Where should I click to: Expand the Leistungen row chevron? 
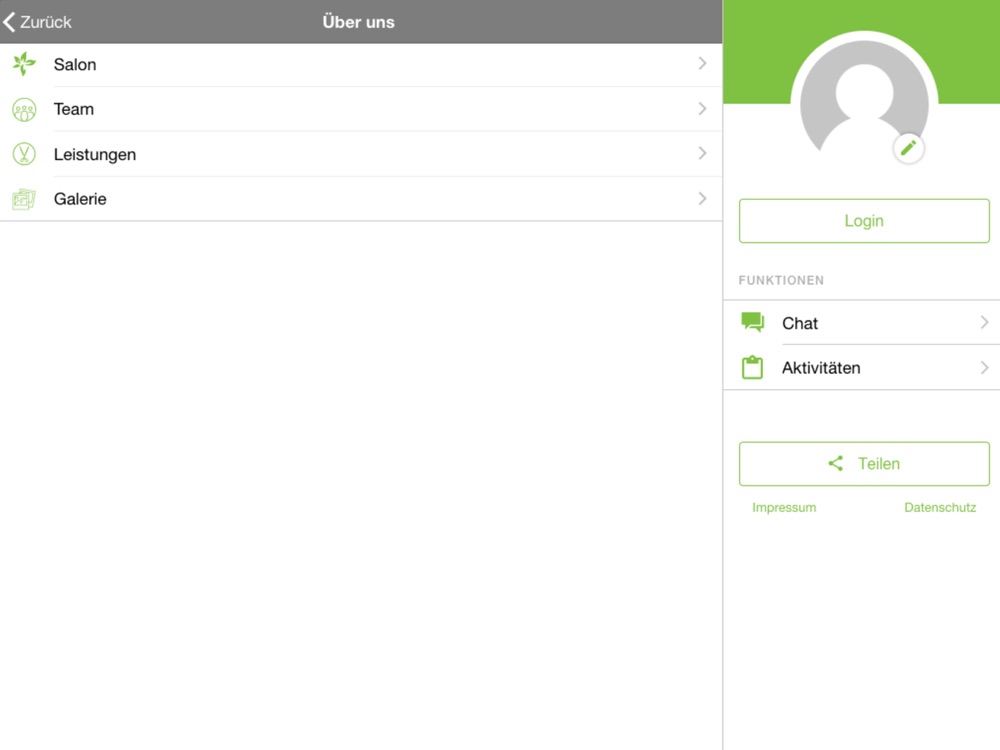702,153
